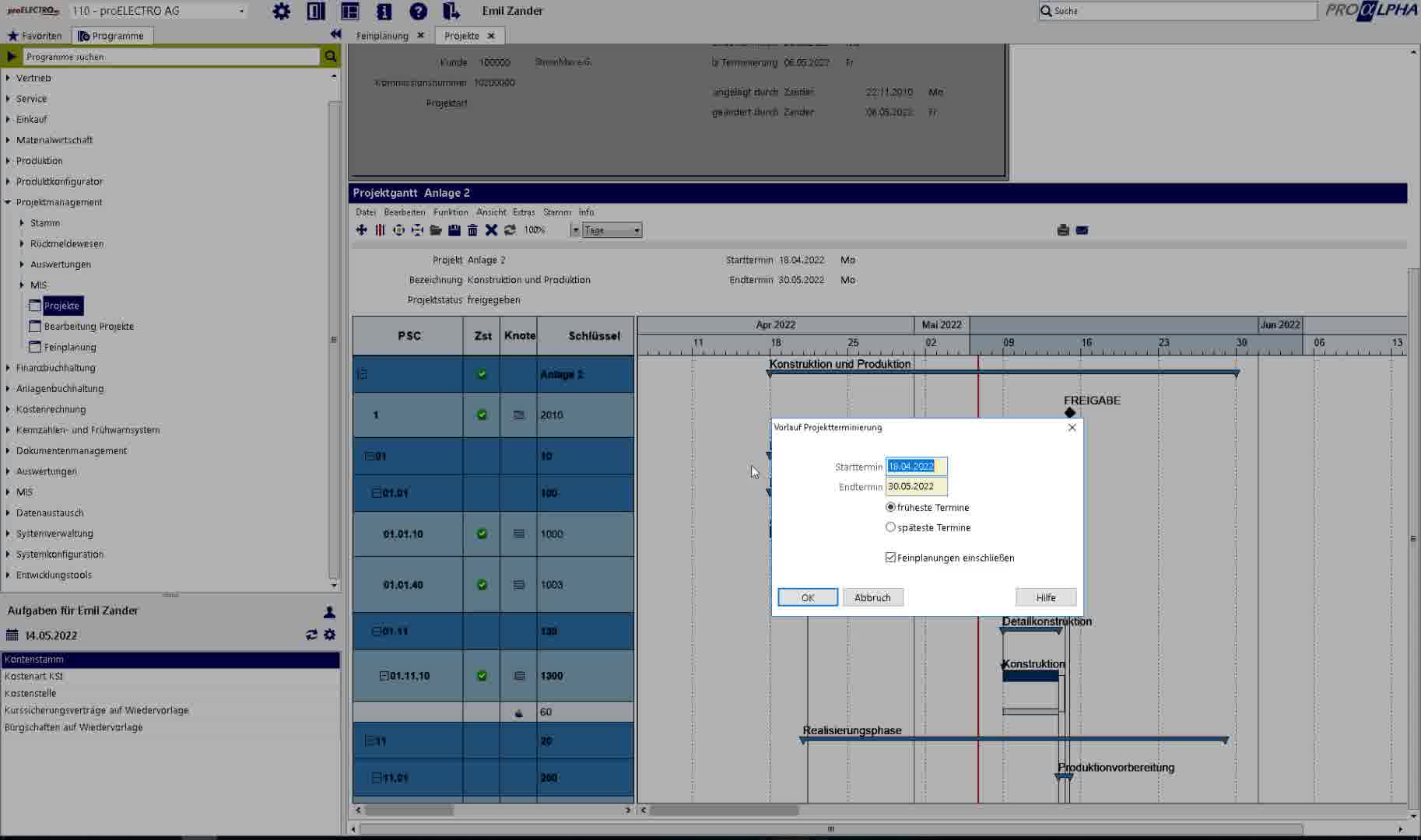Screen dimensions: 1421x840
Task: Open the Tage time scale dropdown
Action: point(637,230)
